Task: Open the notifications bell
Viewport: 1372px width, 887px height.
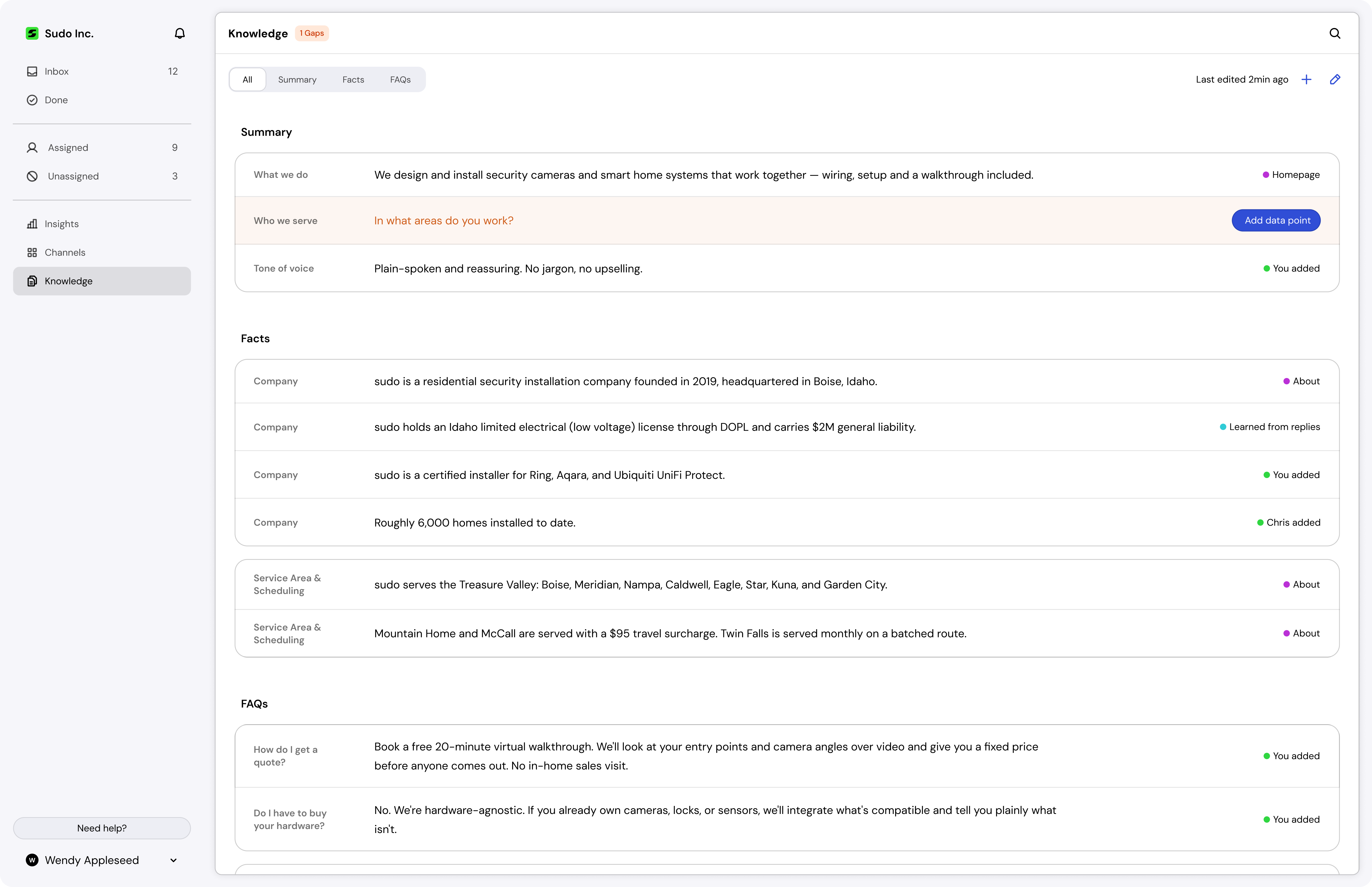Action: (x=180, y=33)
